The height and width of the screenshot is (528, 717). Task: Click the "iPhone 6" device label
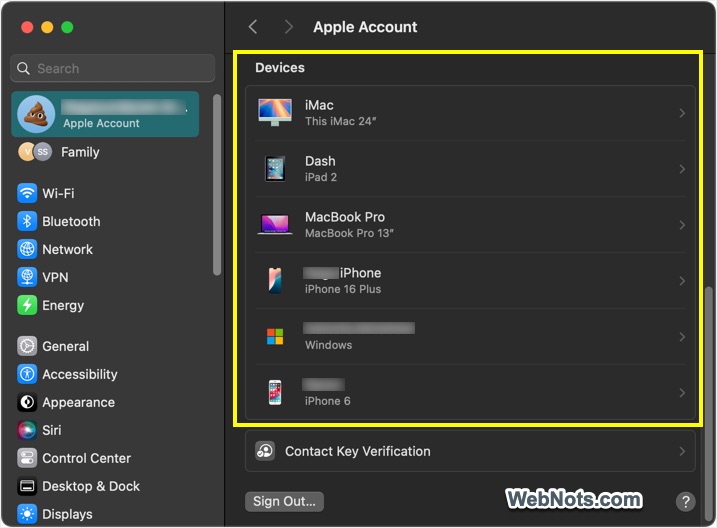click(x=327, y=401)
